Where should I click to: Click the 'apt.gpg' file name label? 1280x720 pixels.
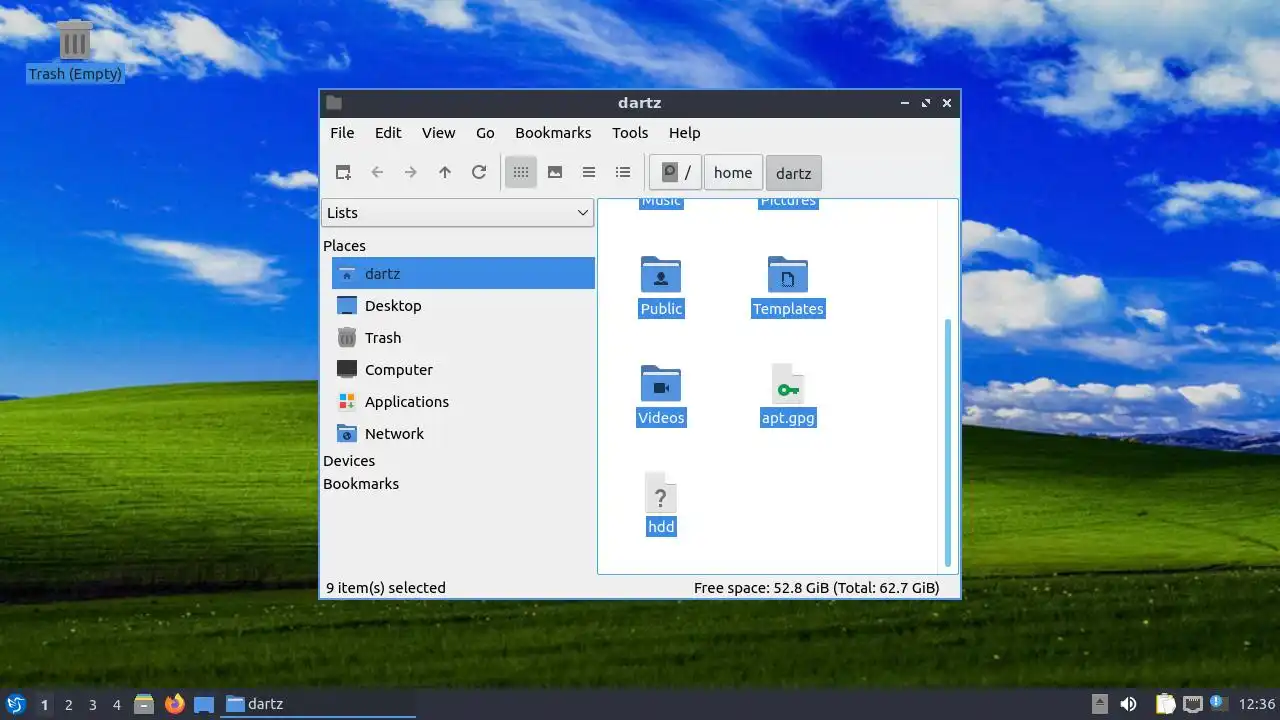(x=788, y=418)
